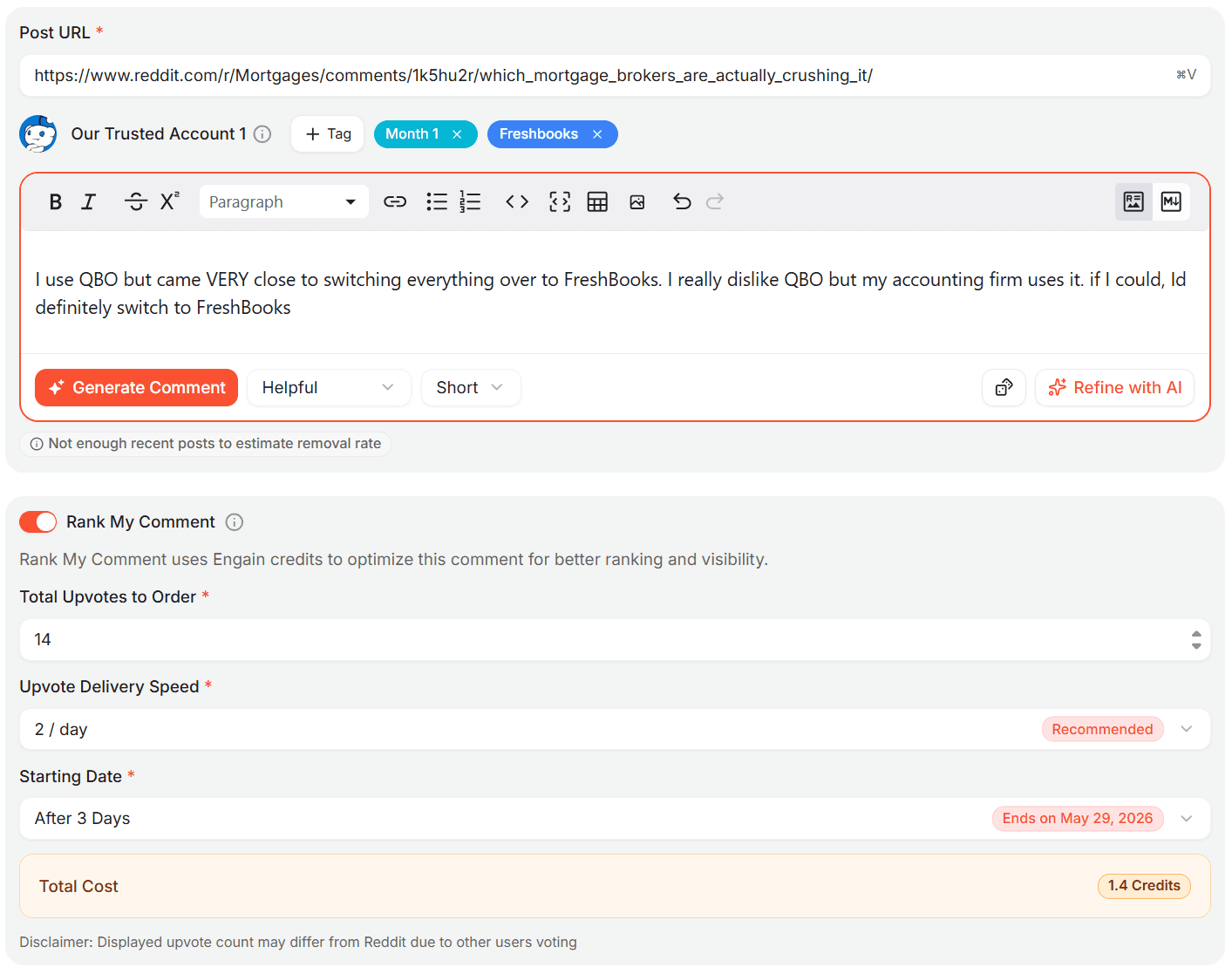The image size is (1232, 974).
Task: Insert a bulleted list
Action: tap(437, 202)
